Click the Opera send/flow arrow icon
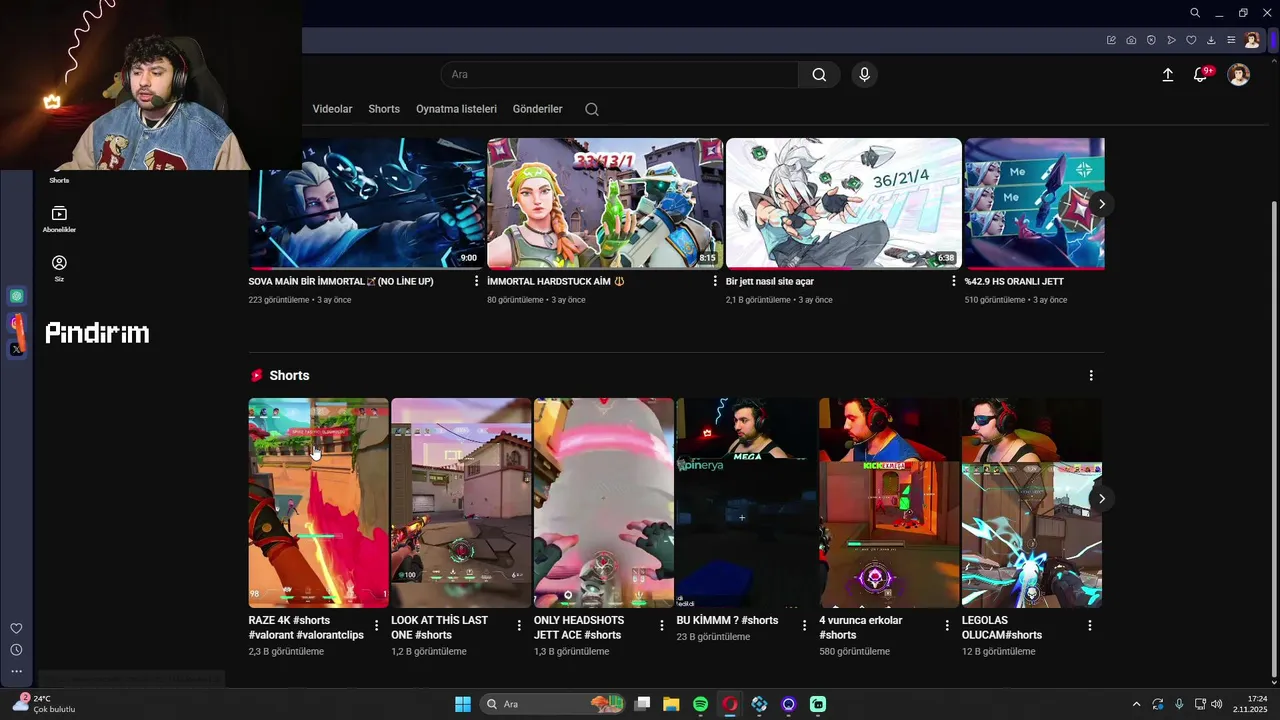 tap(1171, 40)
